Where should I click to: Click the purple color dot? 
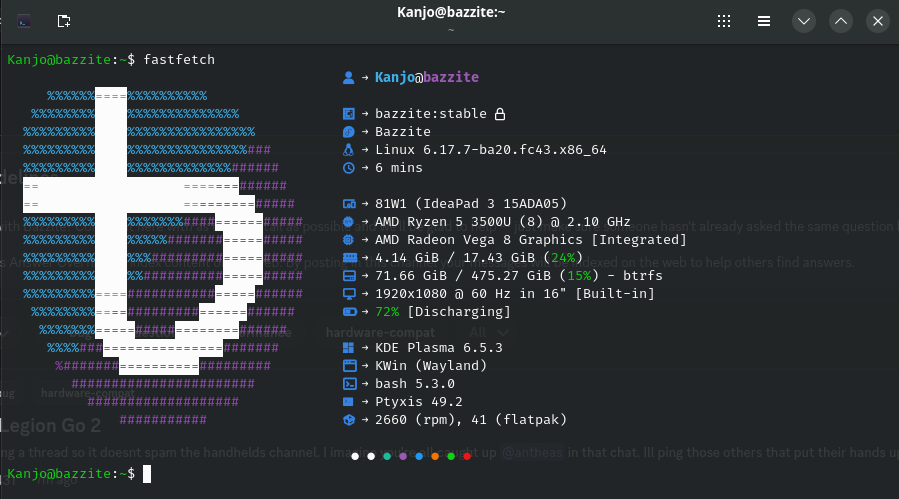pyautogui.click(x=403, y=457)
